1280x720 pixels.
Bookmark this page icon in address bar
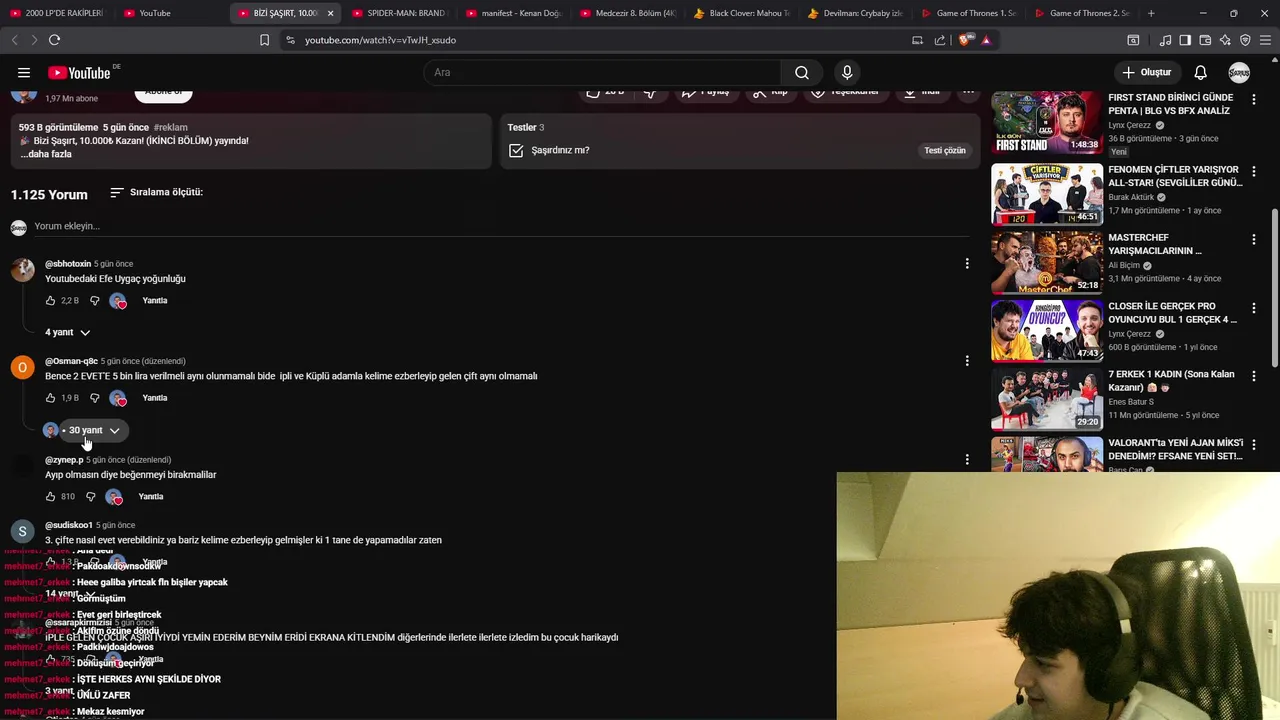click(x=264, y=40)
